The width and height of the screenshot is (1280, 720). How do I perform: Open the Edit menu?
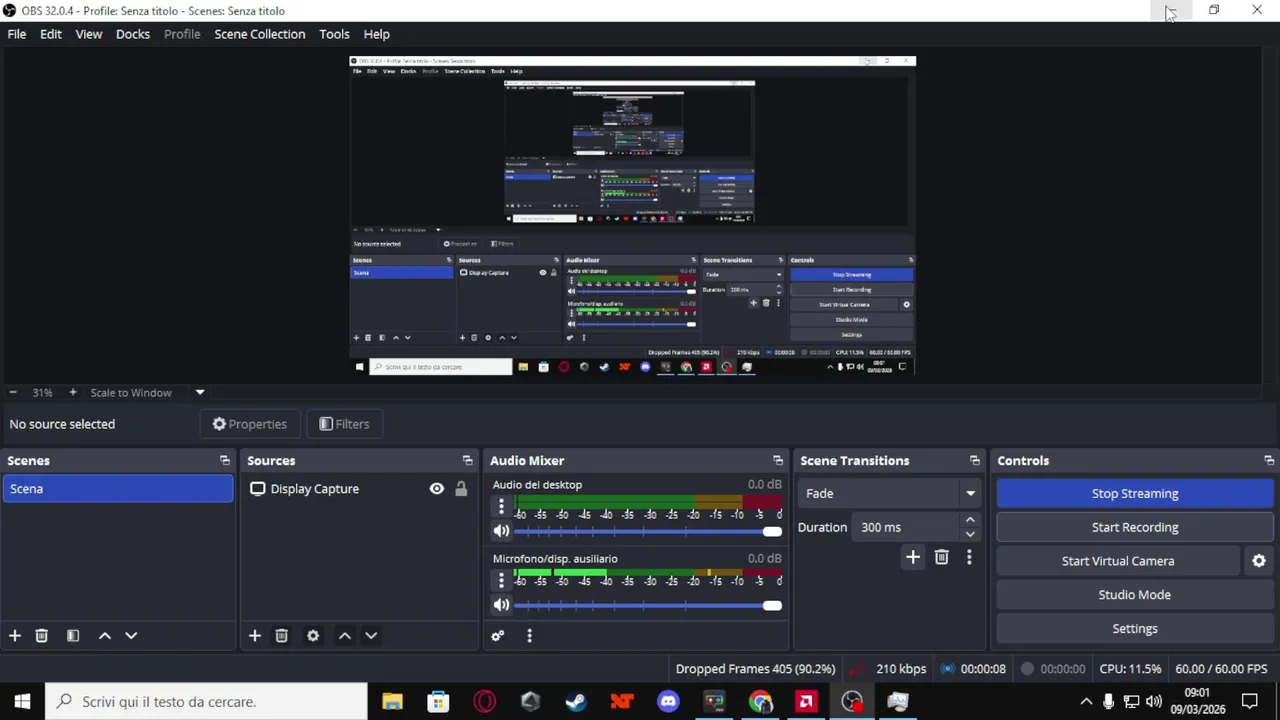(51, 34)
